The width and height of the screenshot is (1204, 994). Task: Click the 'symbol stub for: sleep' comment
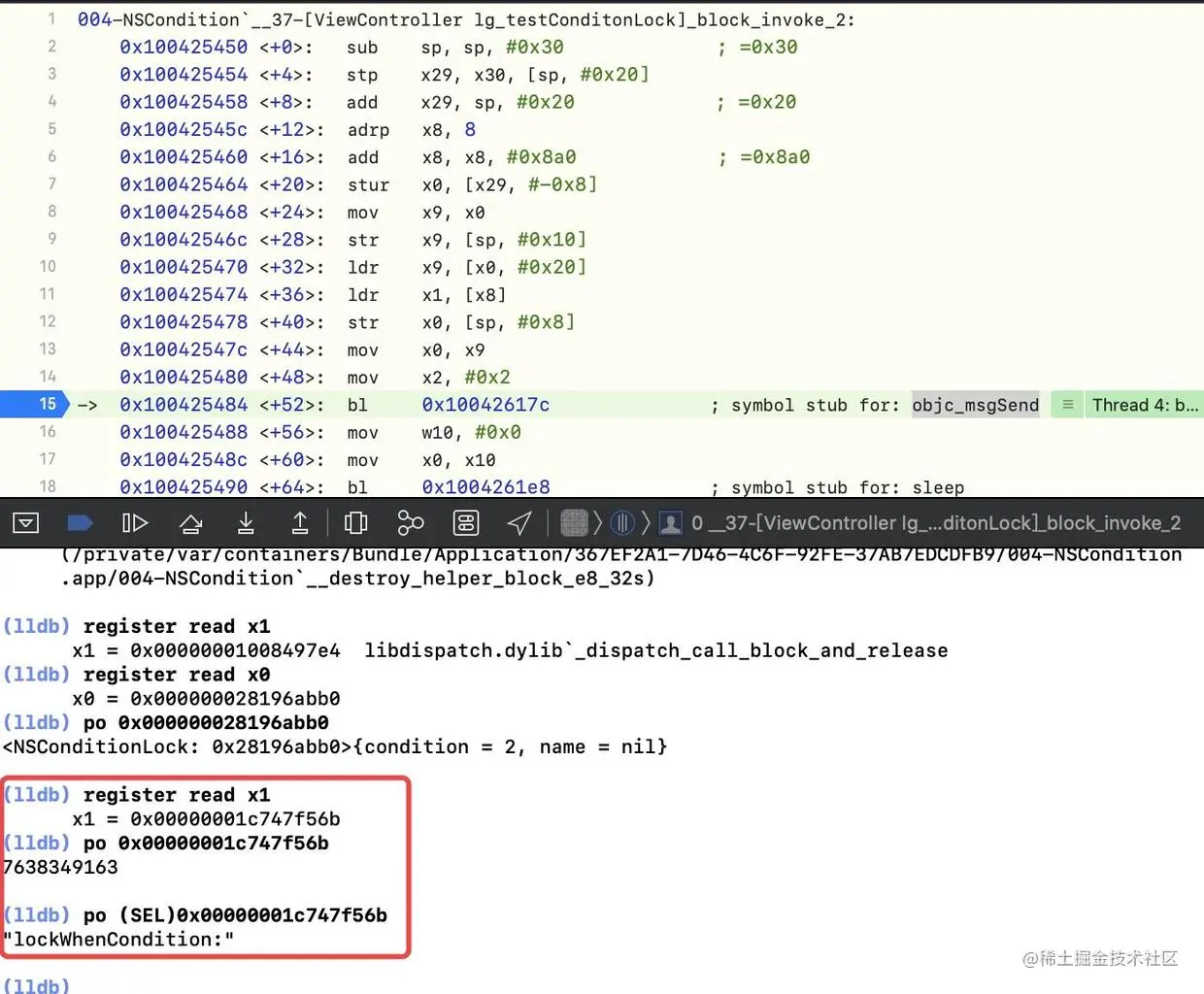[848, 486]
